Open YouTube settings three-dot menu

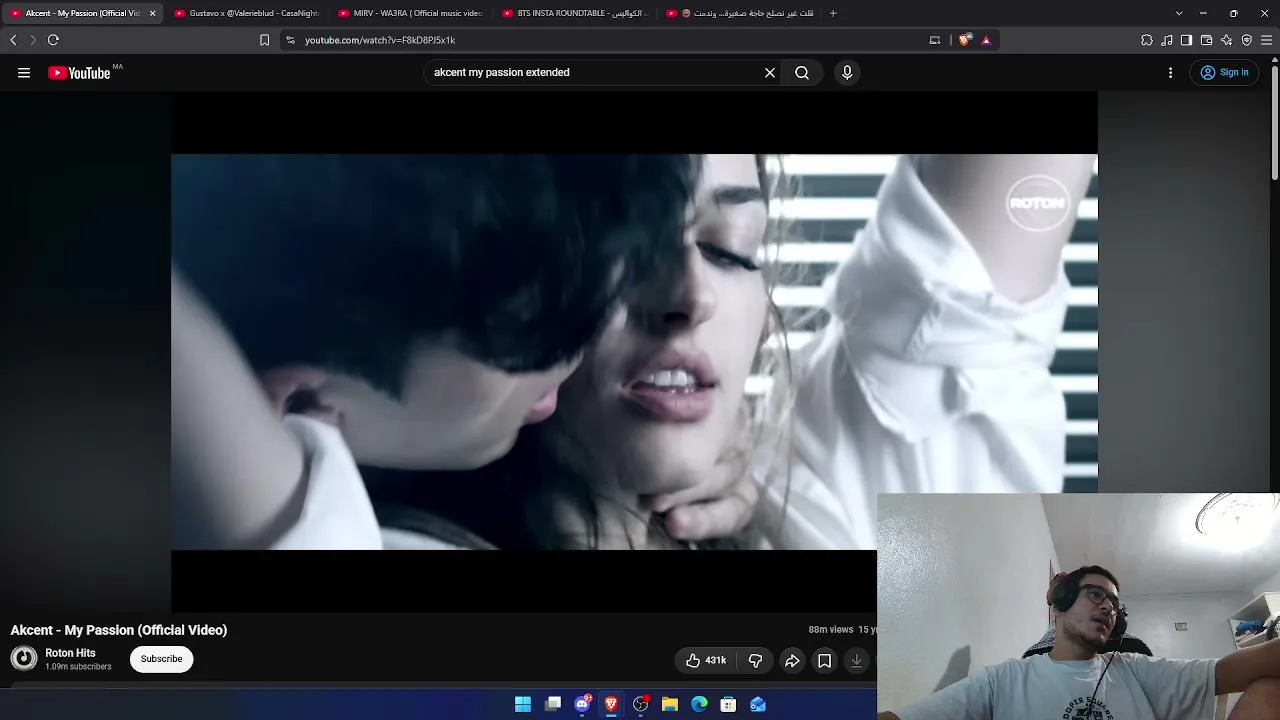1171,72
